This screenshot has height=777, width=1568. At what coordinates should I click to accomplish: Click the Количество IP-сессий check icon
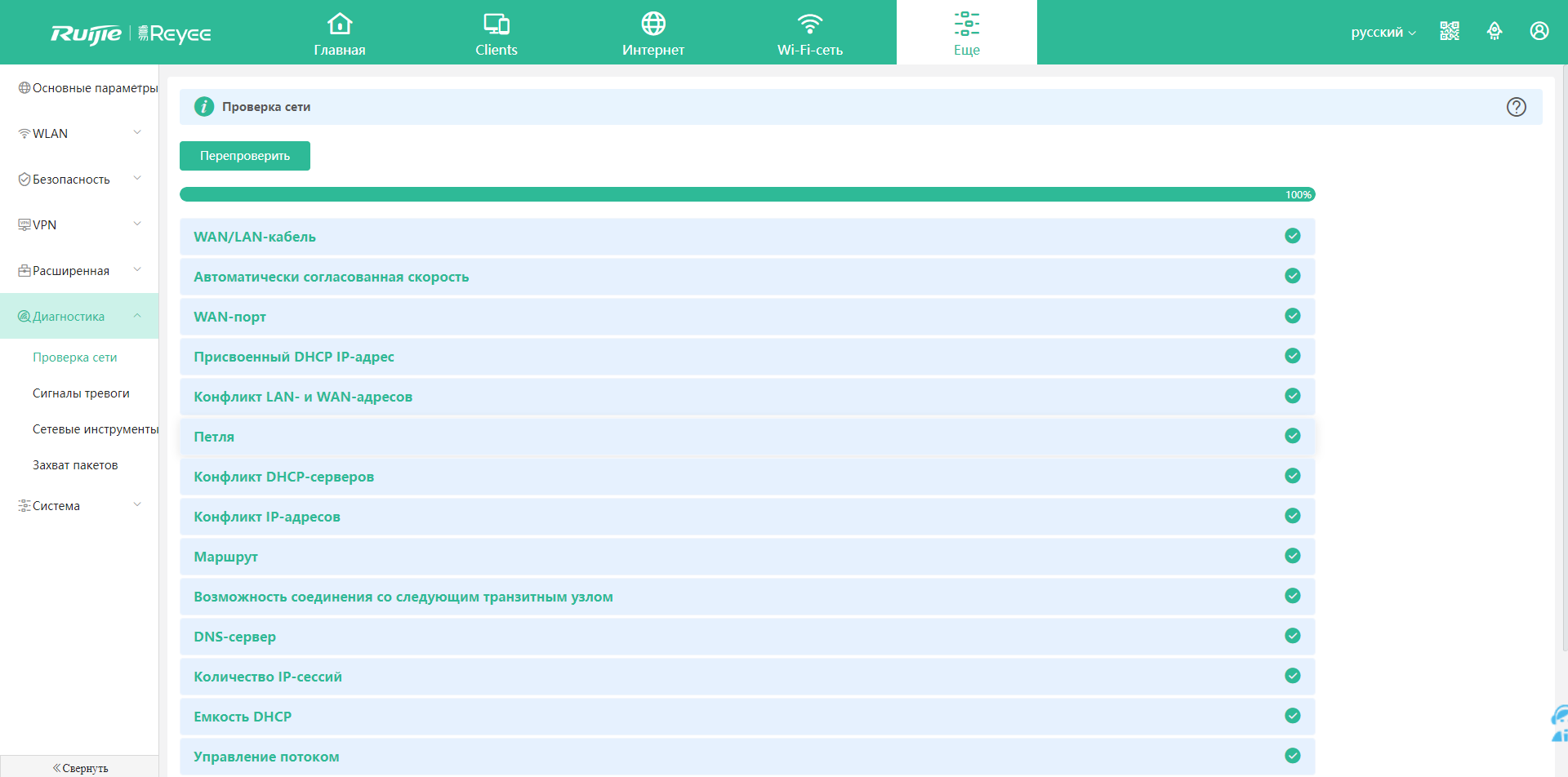(1293, 676)
